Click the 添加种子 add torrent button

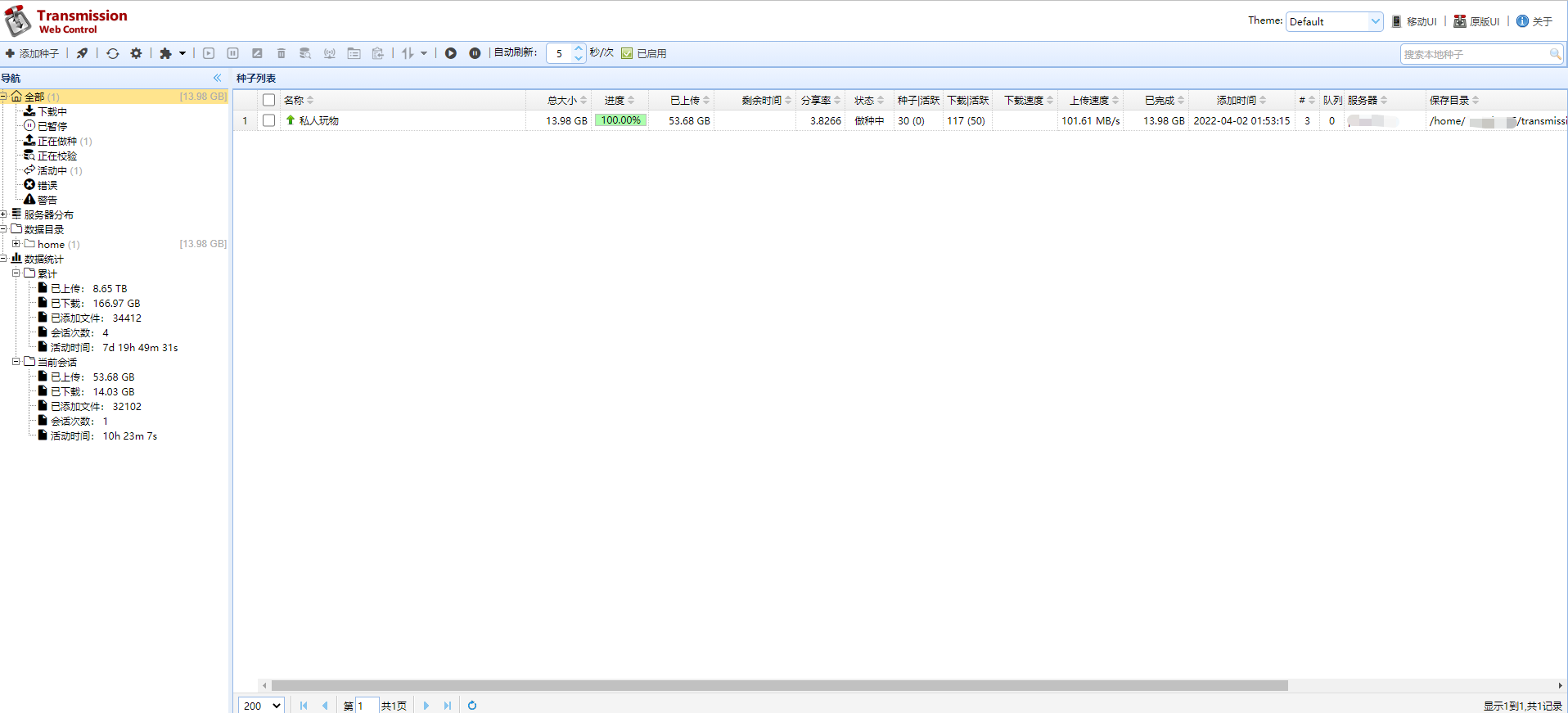(32, 53)
